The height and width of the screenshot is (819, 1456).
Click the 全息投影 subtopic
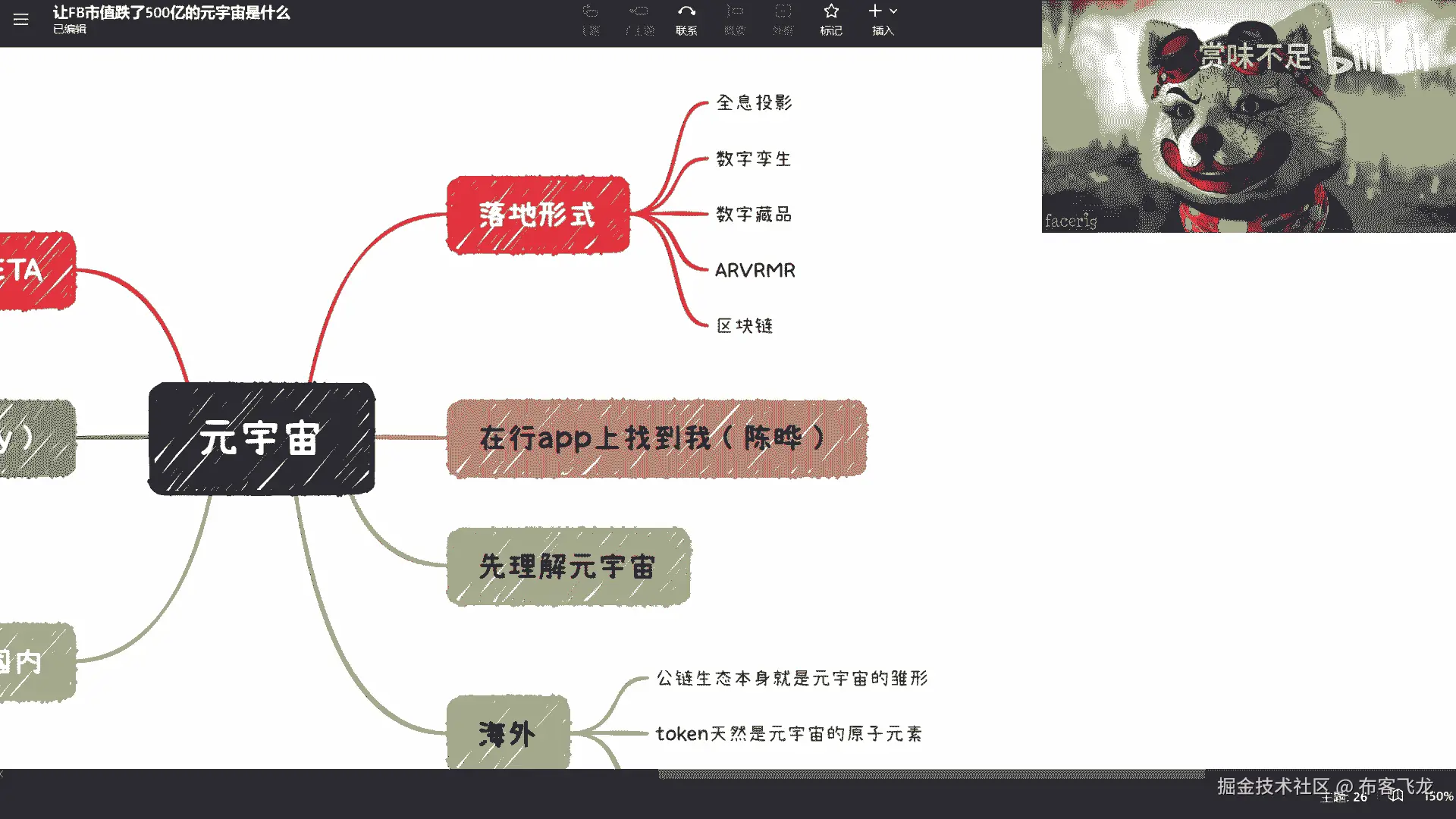754,103
